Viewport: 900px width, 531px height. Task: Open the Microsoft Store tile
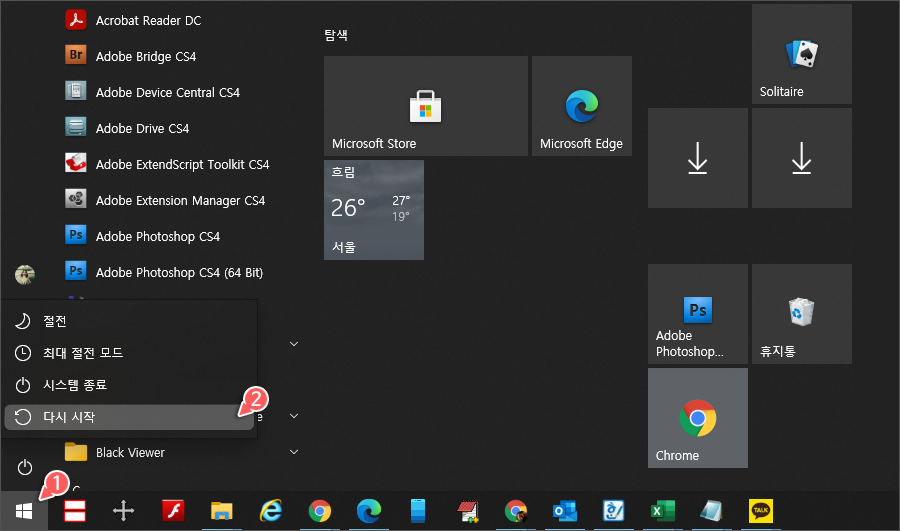point(425,106)
